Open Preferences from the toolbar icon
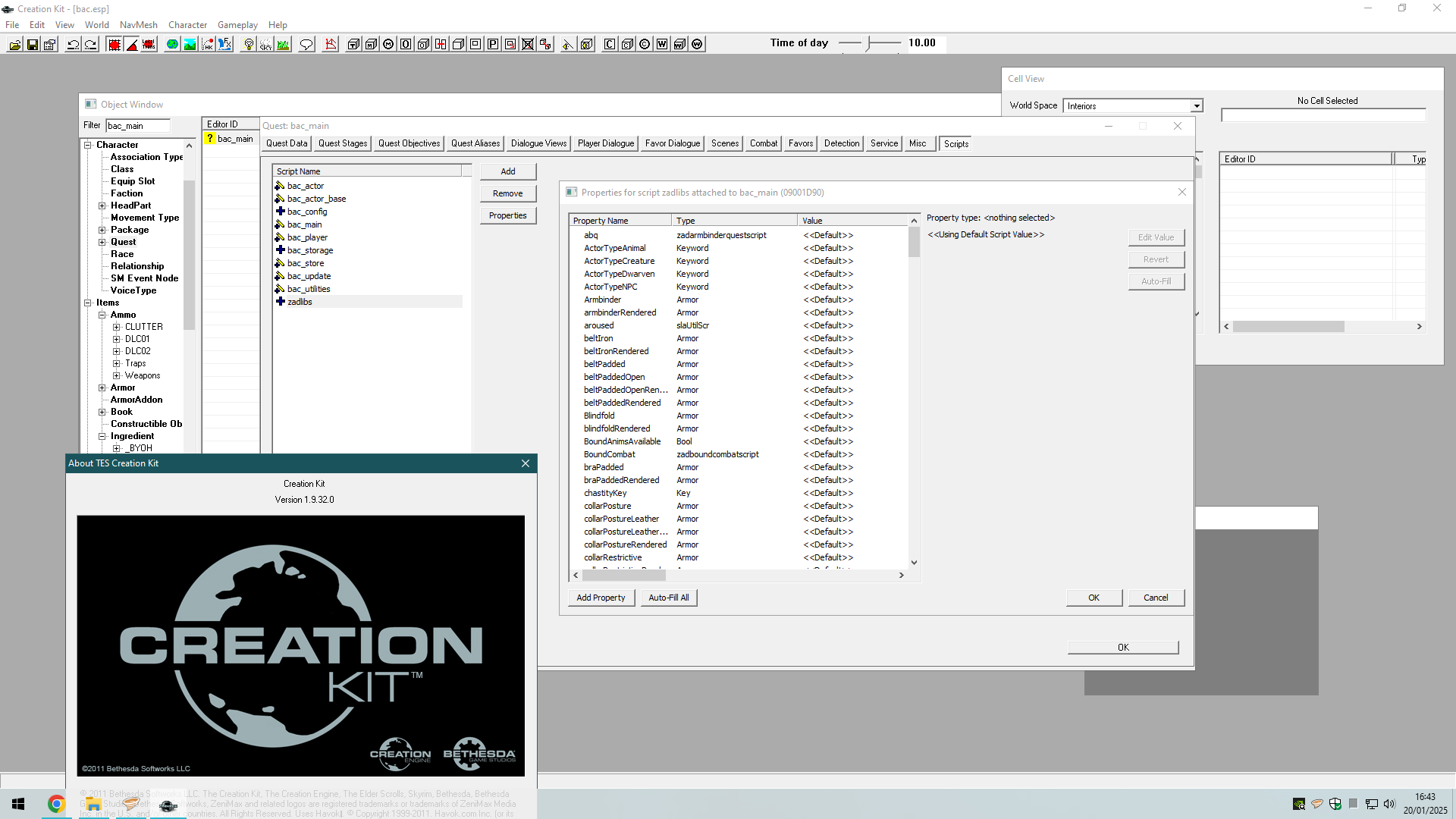 point(50,45)
